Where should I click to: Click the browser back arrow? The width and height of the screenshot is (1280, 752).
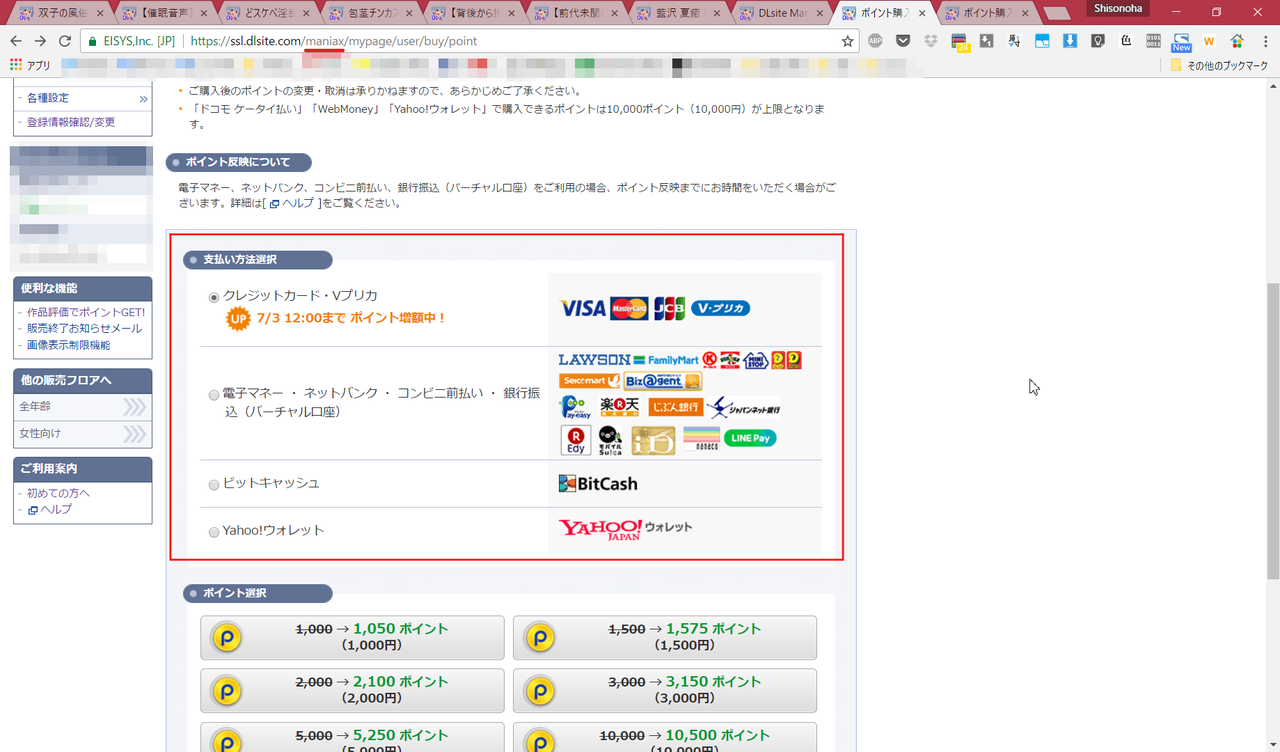[x=15, y=41]
